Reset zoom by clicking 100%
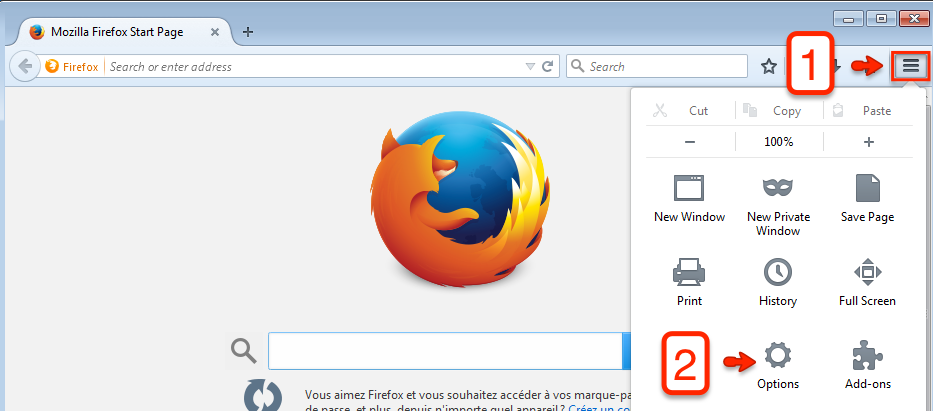Screen dimensions: 933x411 pyautogui.click(x=779, y=142)
